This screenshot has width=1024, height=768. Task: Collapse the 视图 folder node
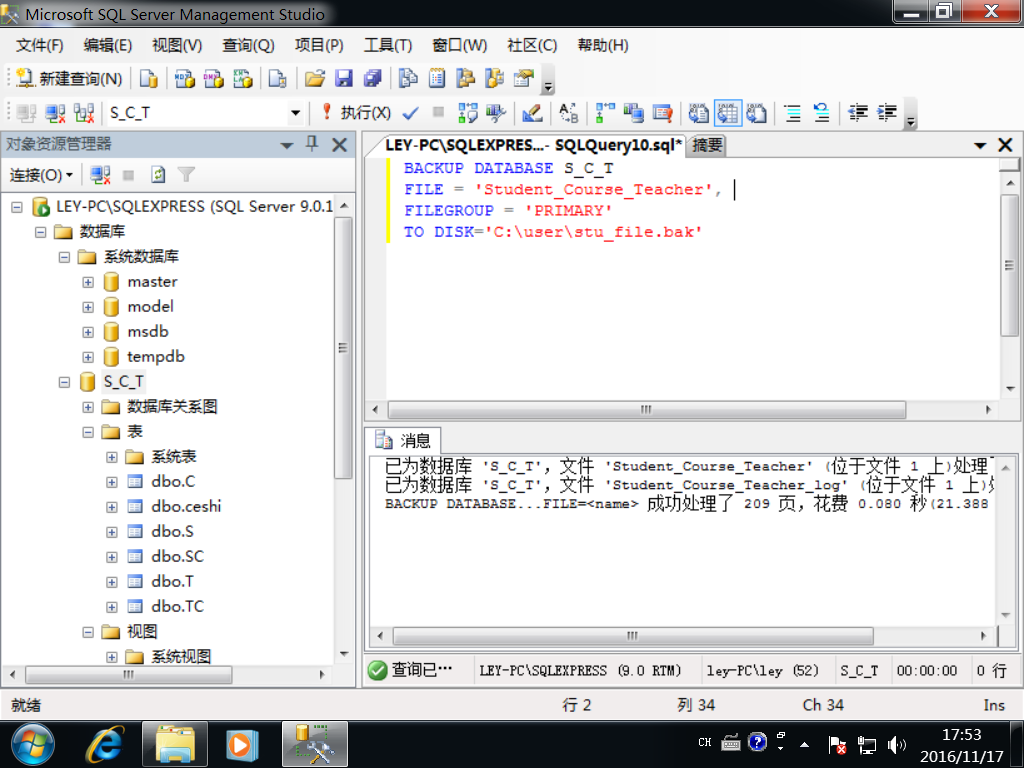tap(88, 632)
